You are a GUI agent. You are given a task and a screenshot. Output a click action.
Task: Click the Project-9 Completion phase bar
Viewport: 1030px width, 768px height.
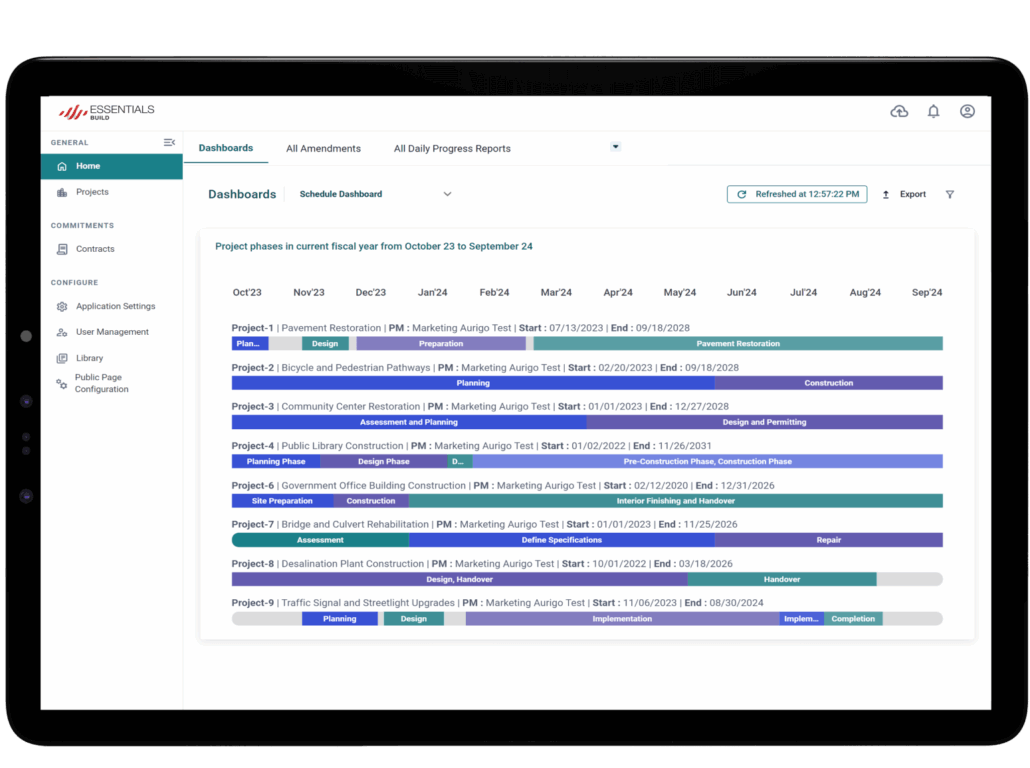[852, 619]
